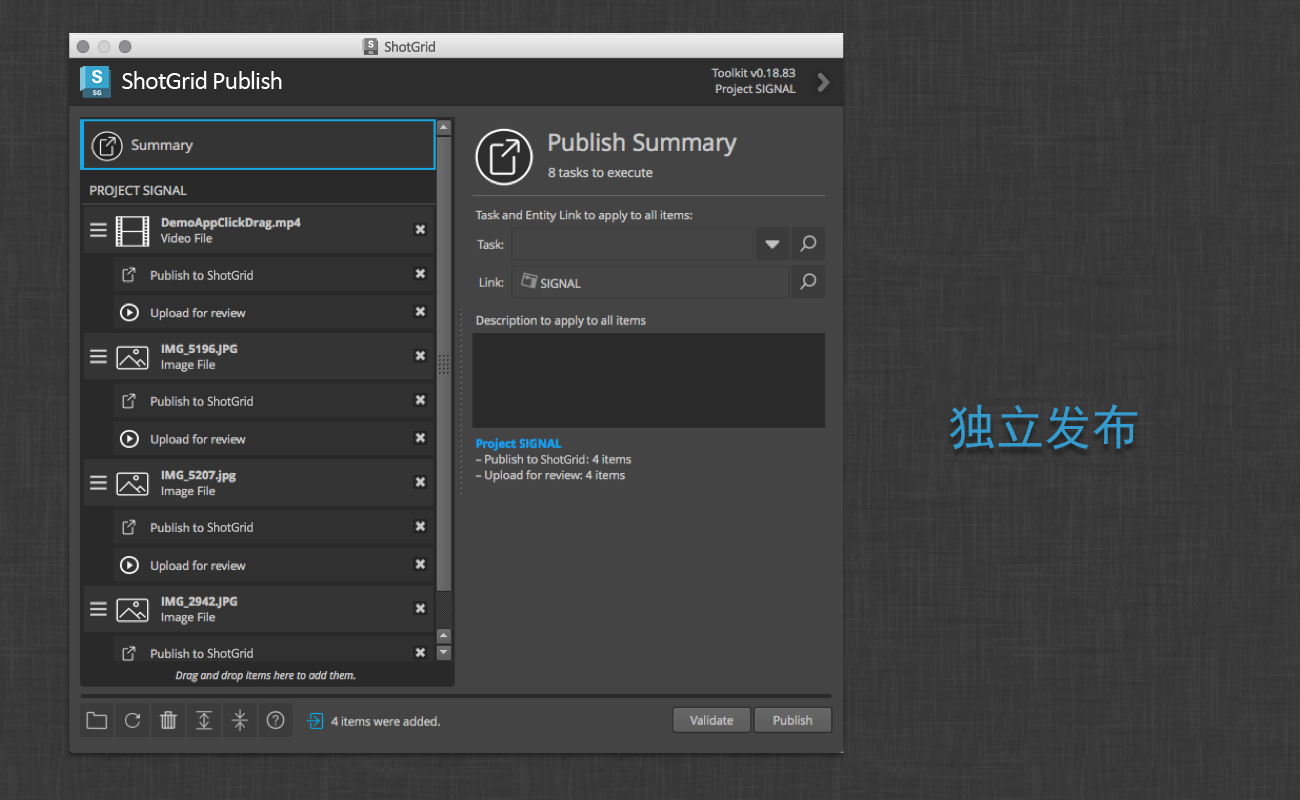
Task: Click the Link field showing SIGNAL
Action: click(650, 282)
